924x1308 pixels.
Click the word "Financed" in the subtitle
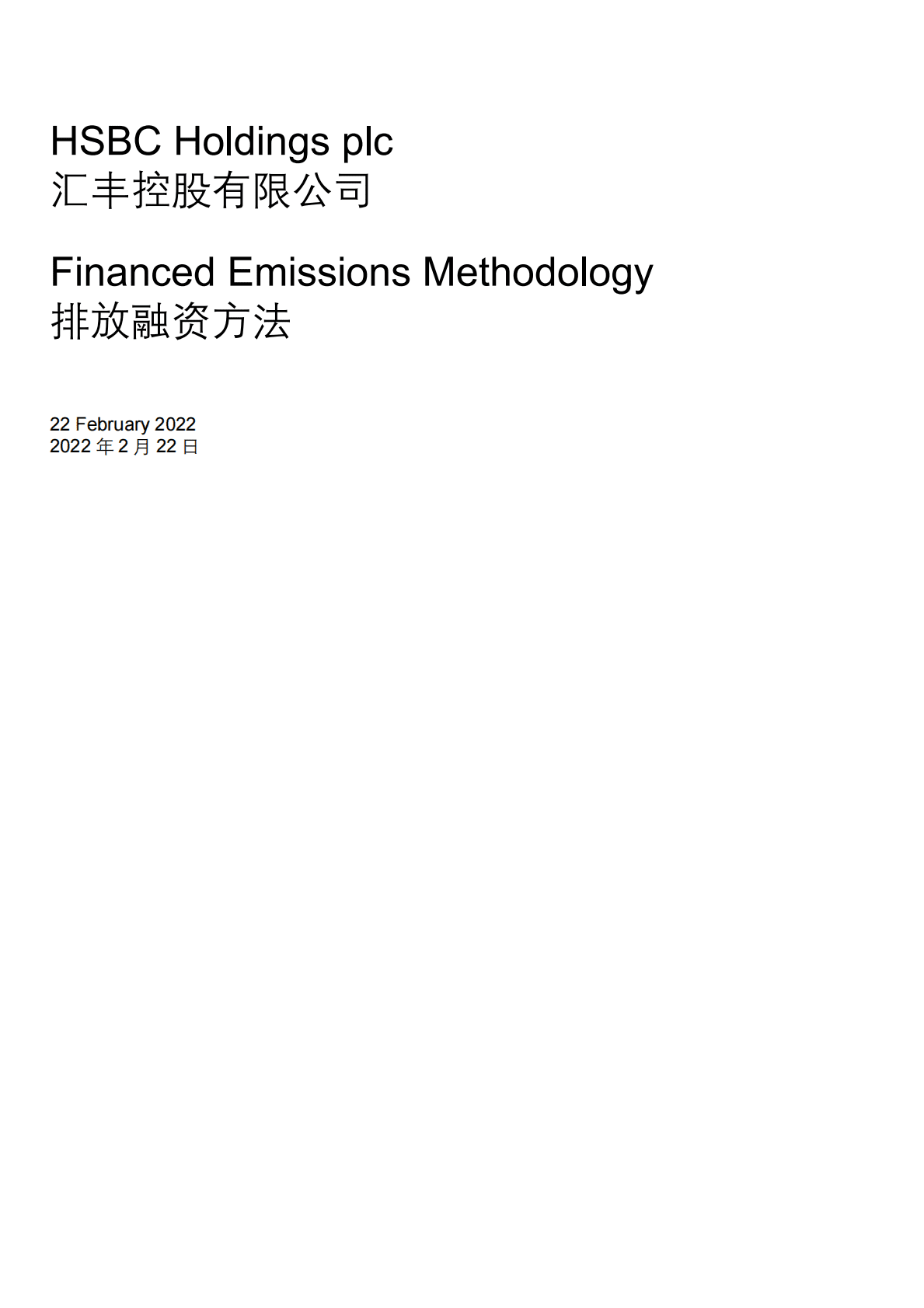(132, 272)
